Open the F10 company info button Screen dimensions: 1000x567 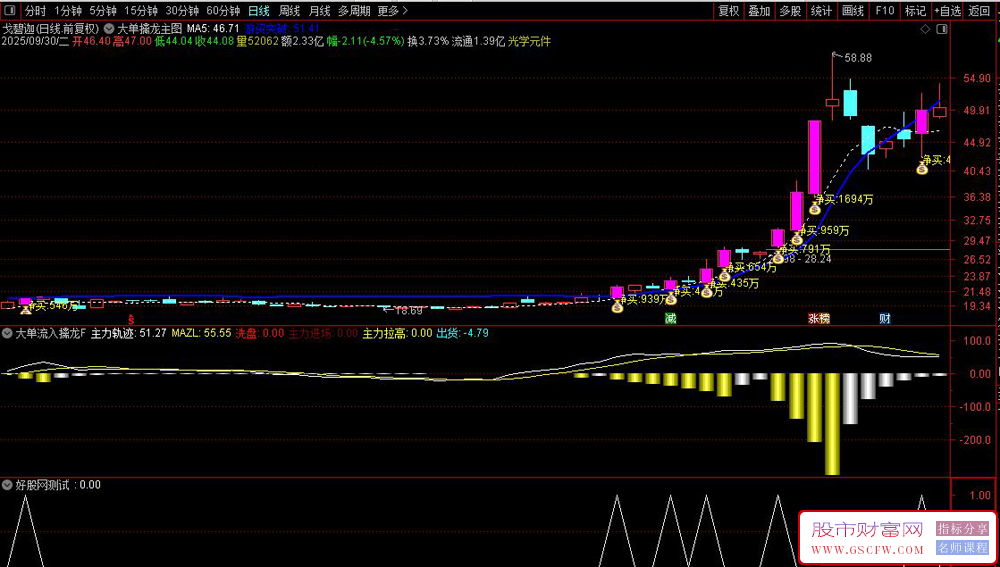tap(885, 11)
